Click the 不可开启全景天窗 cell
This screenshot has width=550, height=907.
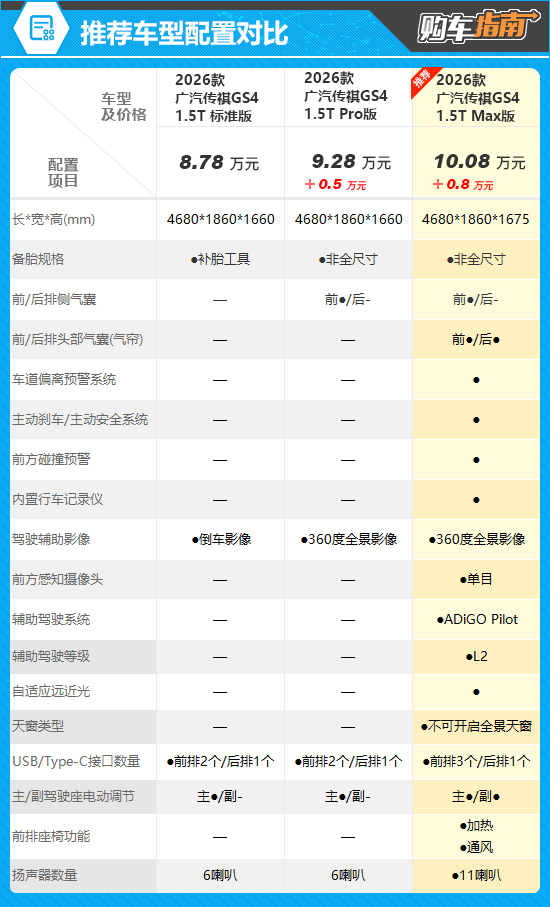click(476, 727)
